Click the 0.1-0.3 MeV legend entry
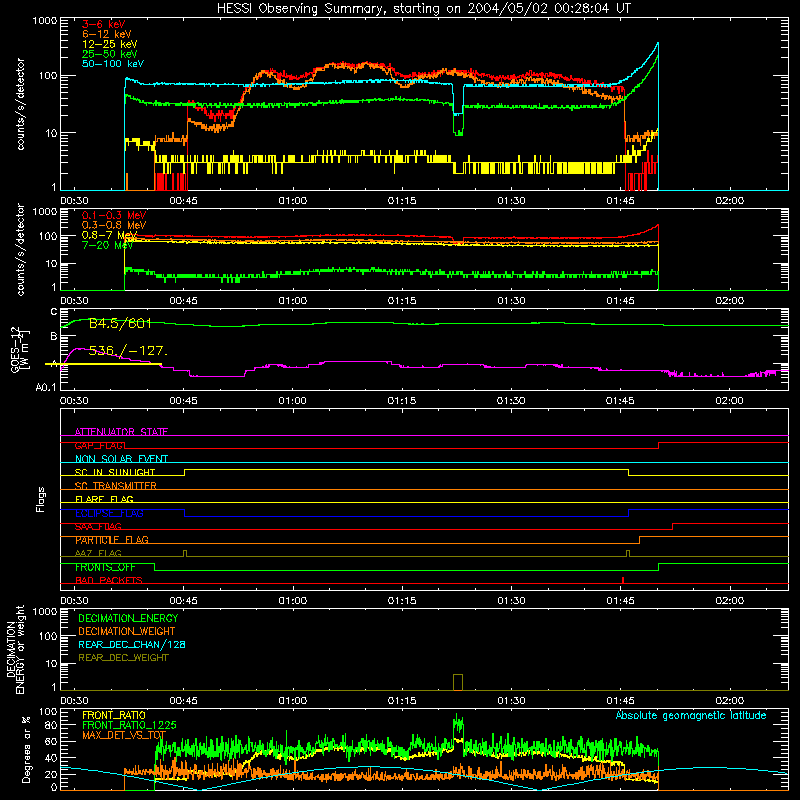This screenshot has height=800, width=800. [x=114, y=215]
